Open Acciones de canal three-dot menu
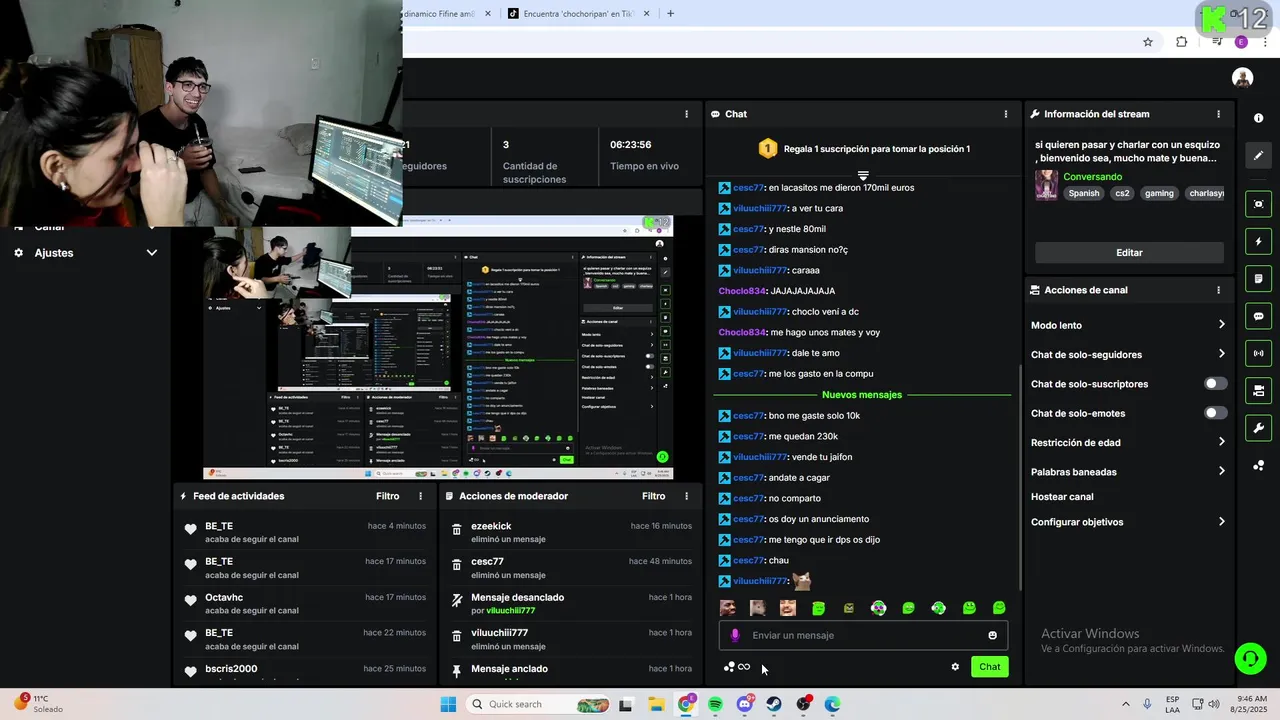This screenshot has width=1280, height=720. click(x=1218, y=290)
